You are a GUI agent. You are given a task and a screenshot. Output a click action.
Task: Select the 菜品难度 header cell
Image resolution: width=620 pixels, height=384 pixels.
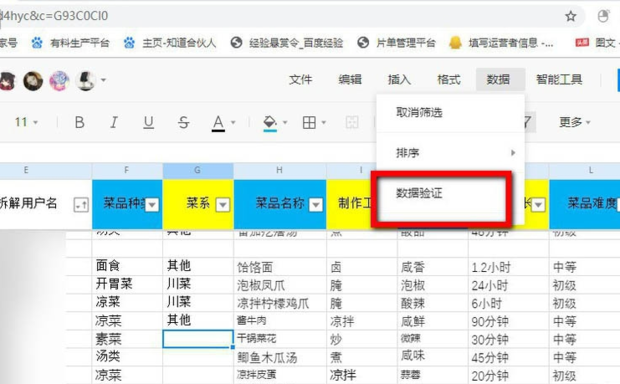(x=584, y=204)
